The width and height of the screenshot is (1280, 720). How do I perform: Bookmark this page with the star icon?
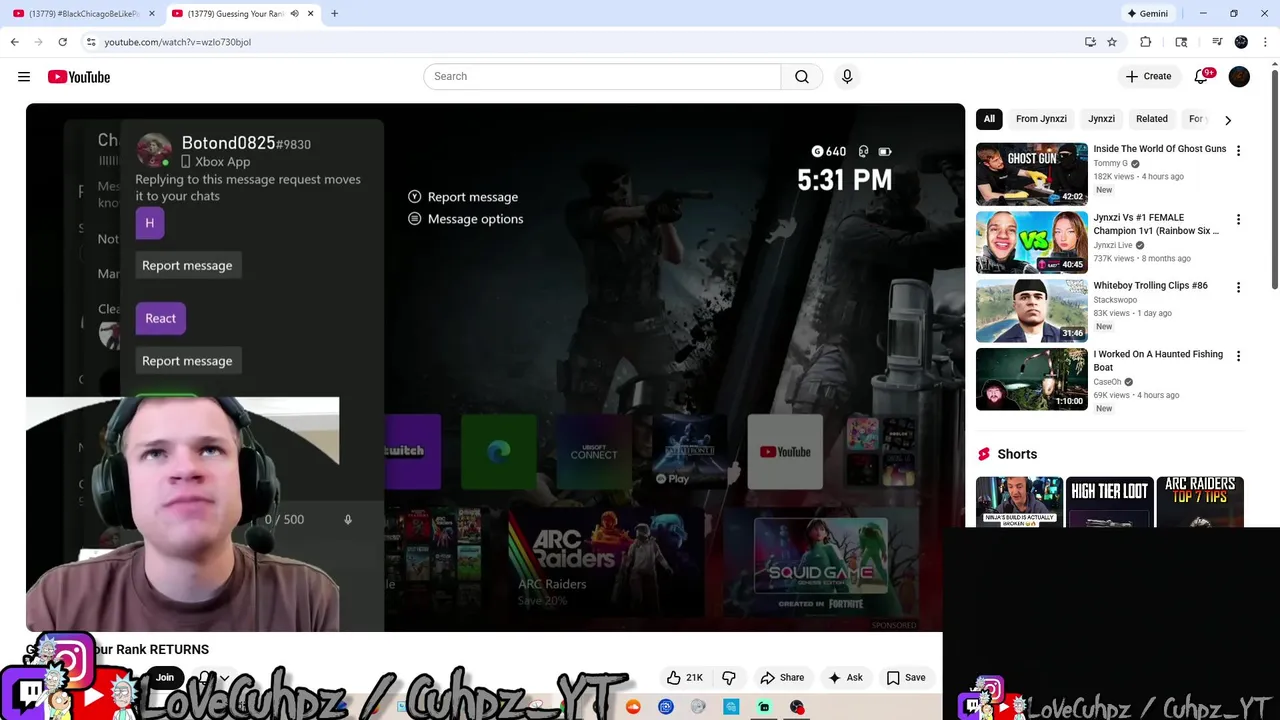1112,42
